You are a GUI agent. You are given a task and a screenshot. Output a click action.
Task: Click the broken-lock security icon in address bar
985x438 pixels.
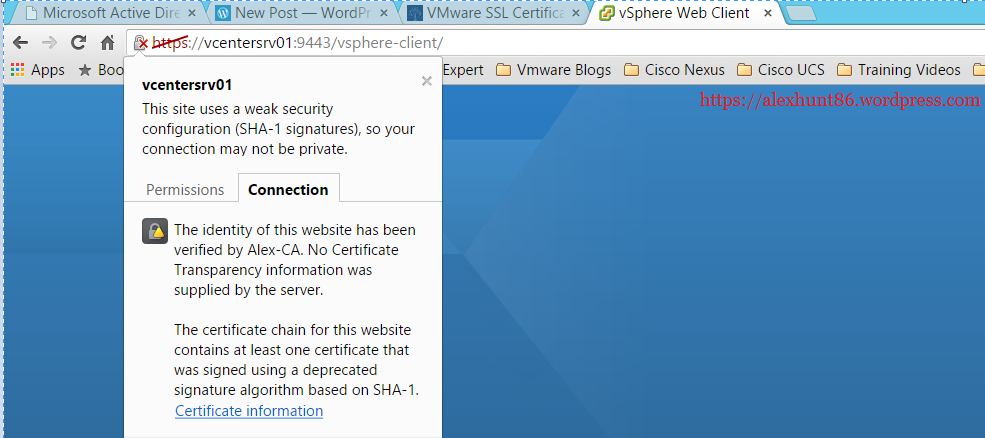coord(141,43)
